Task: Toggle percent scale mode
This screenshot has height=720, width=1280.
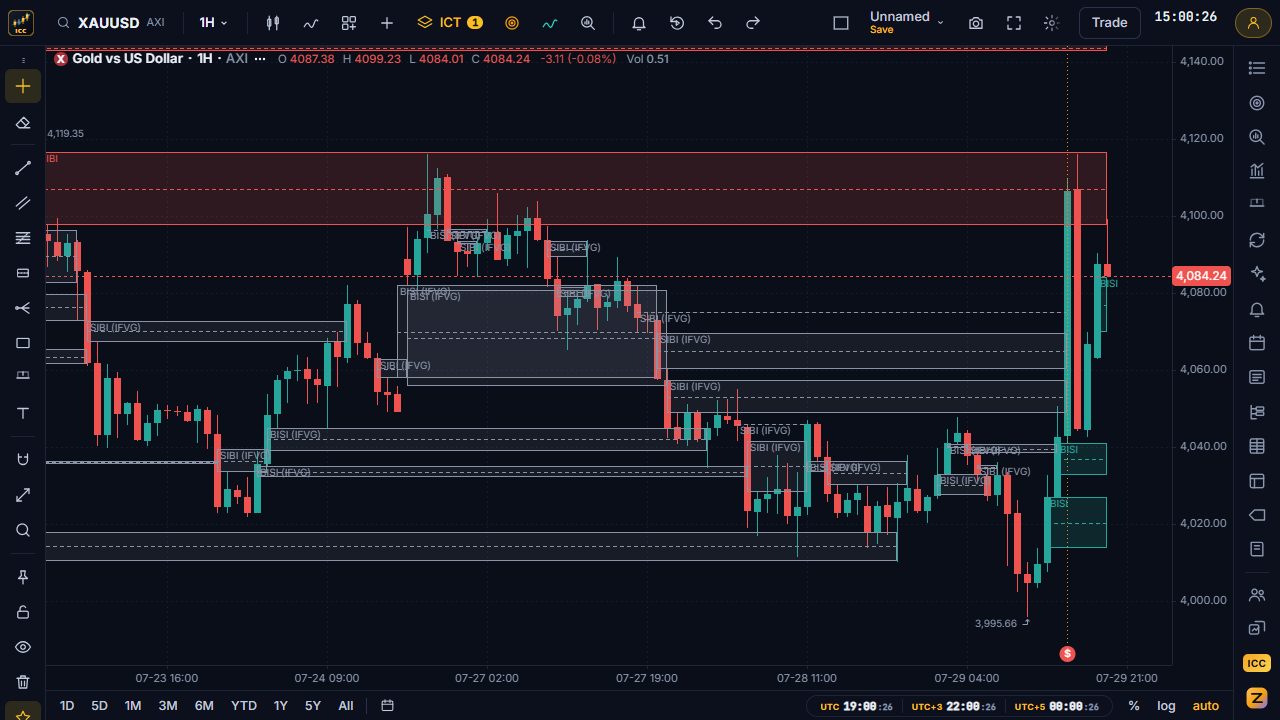Action: point(1134,705)
